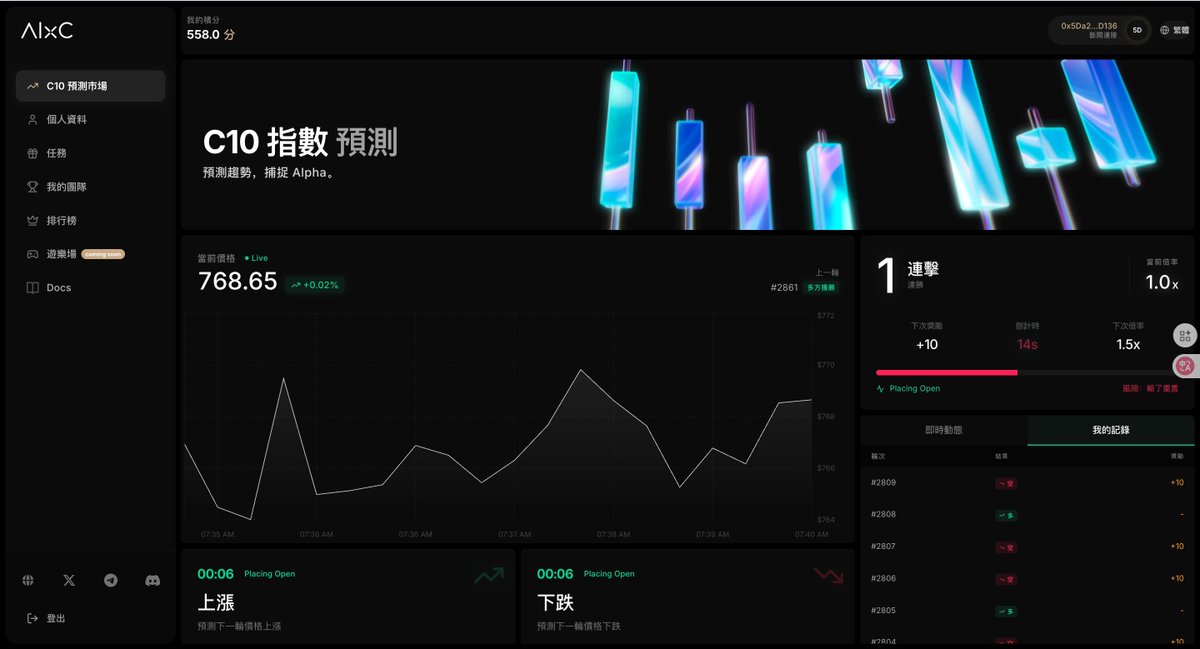
Task: Click the +10 reward in row #2809
Action: (x=1177, y=483)
